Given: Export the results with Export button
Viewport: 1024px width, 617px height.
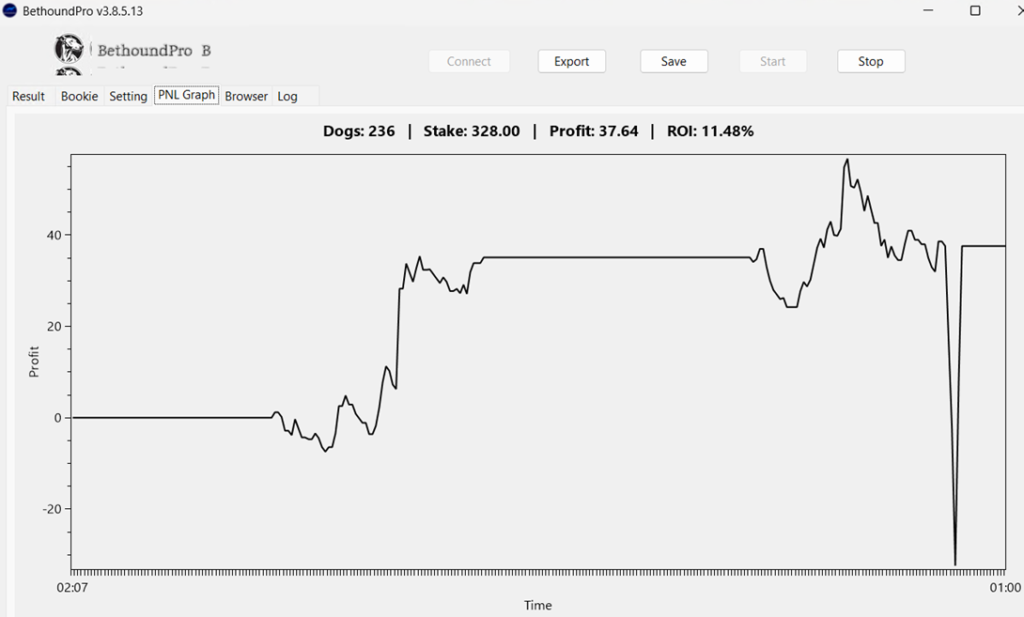Looking at the screenshot, I should pyautogui.click(x=571, y=61).
